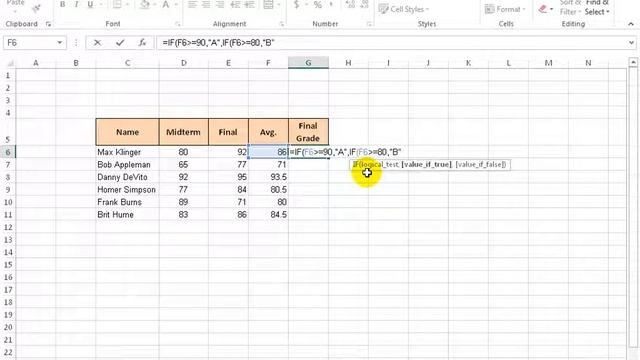Click vertical scrollbar up arrow

pyautogui.click(x=633, y=62)
